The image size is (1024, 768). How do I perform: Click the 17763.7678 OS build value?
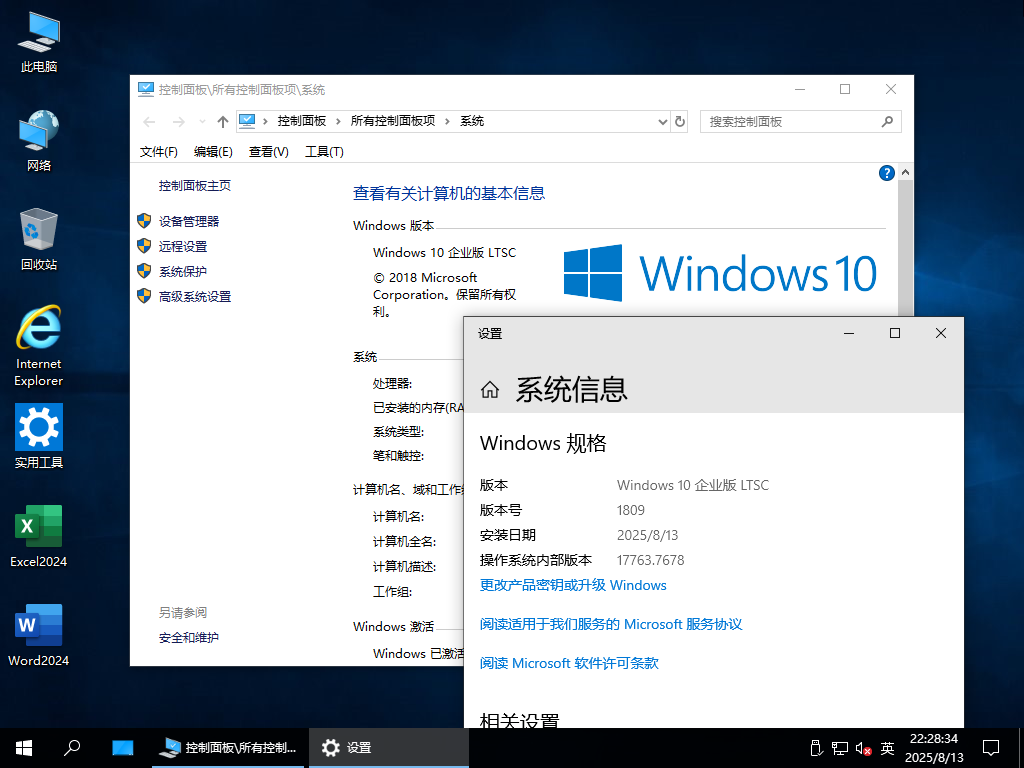coord(650,560)
